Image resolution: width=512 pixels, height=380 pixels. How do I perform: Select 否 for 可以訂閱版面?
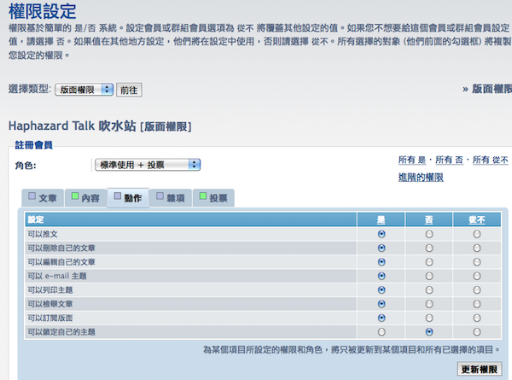[429, 318]
